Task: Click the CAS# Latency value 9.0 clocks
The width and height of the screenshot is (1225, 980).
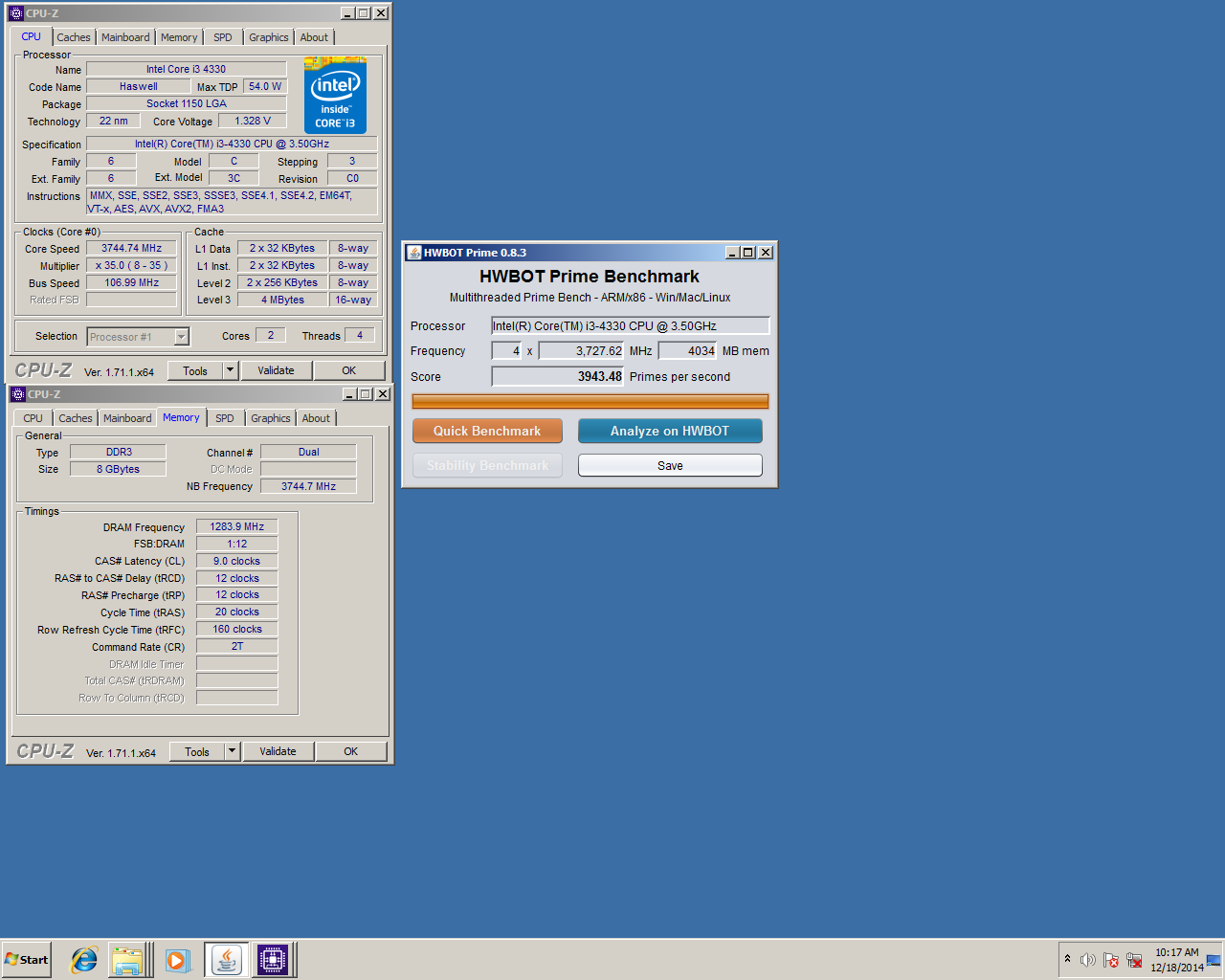Action: tap(237, 561)
